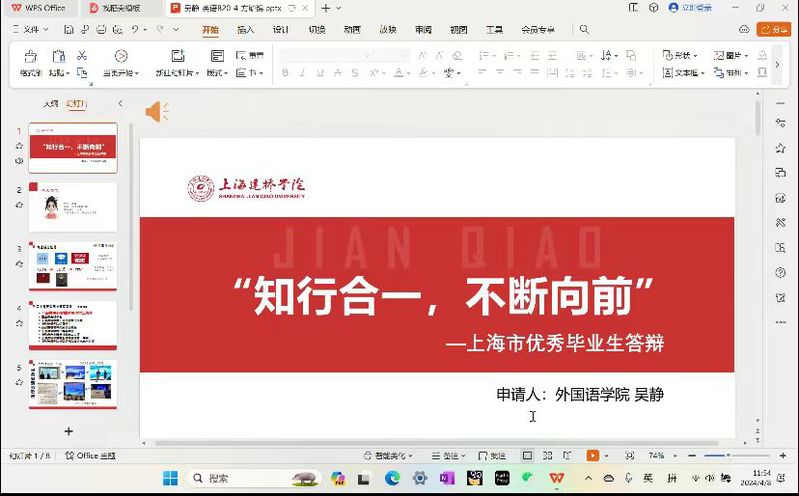Collapse the slide thumbnail panel chevron
Viewport: 799px width, 496px height.
click(120, 104)
